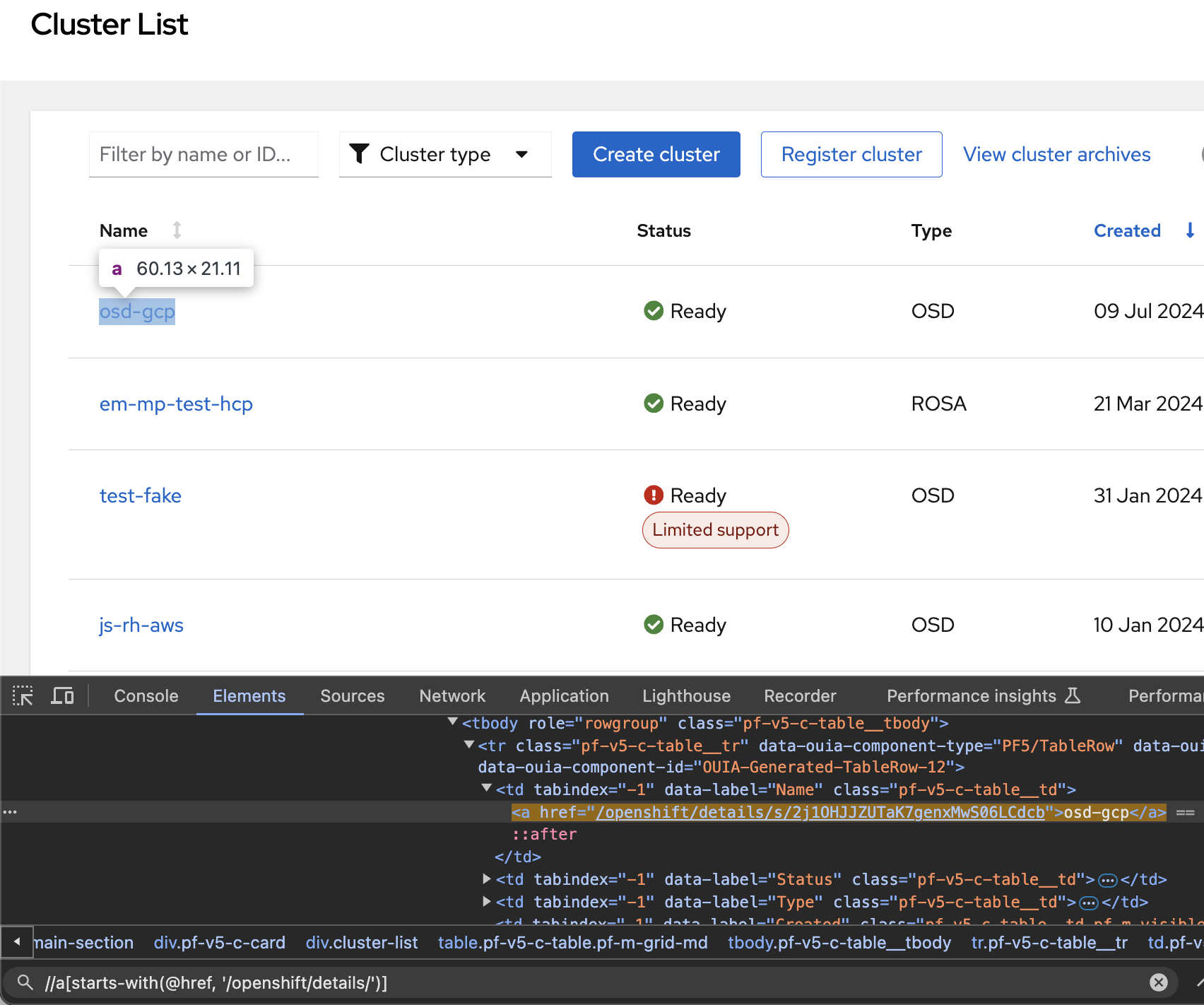Click the Create cluster button
This screenshot has width=1204, height=1005.
(656, 154)
